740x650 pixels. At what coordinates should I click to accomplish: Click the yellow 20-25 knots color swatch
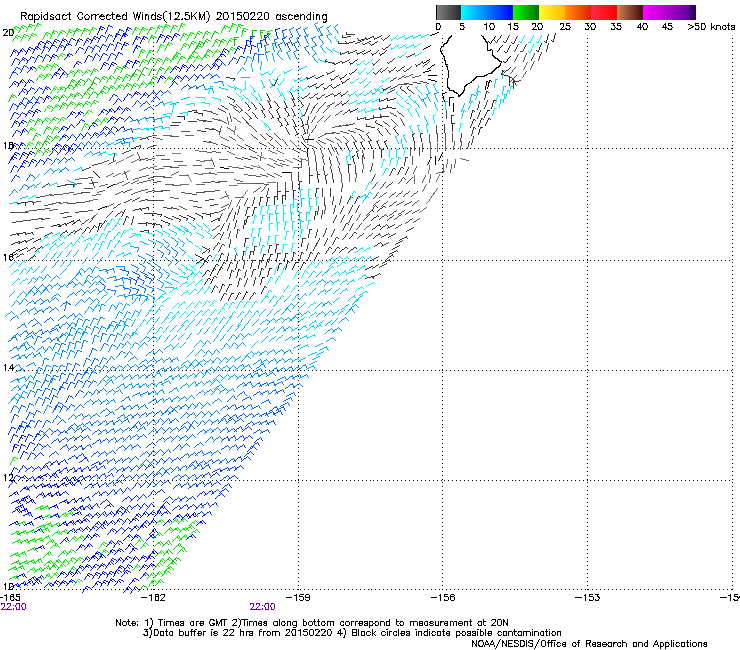click(552, 12)
